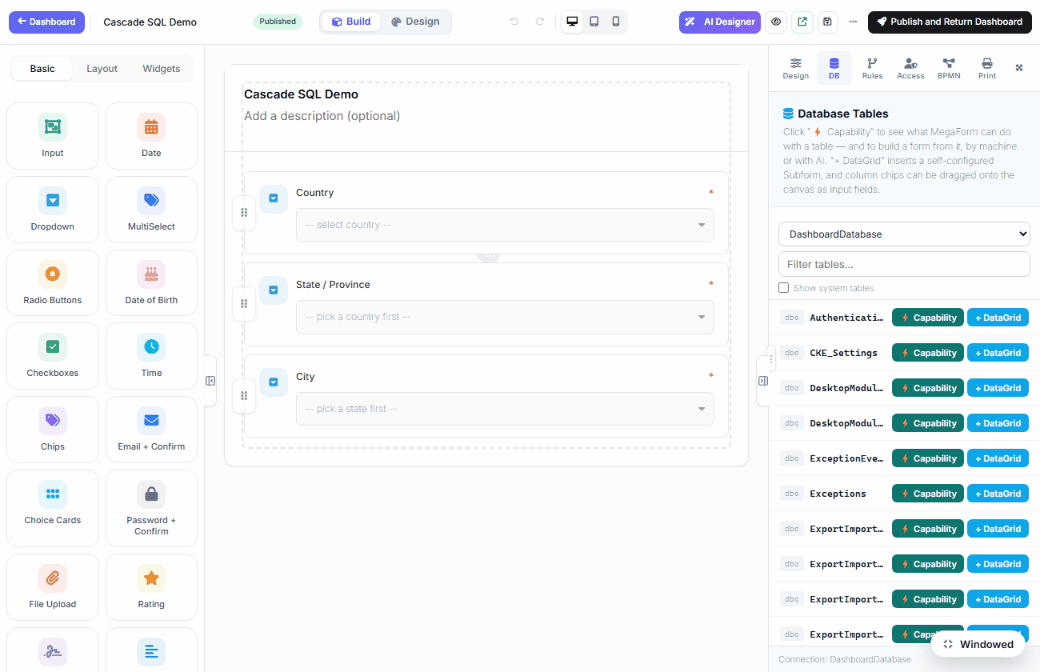The height and width of the screenshot is (672, 1040).
Task: Add a Choice Cards element
Action: pos(52,508)
